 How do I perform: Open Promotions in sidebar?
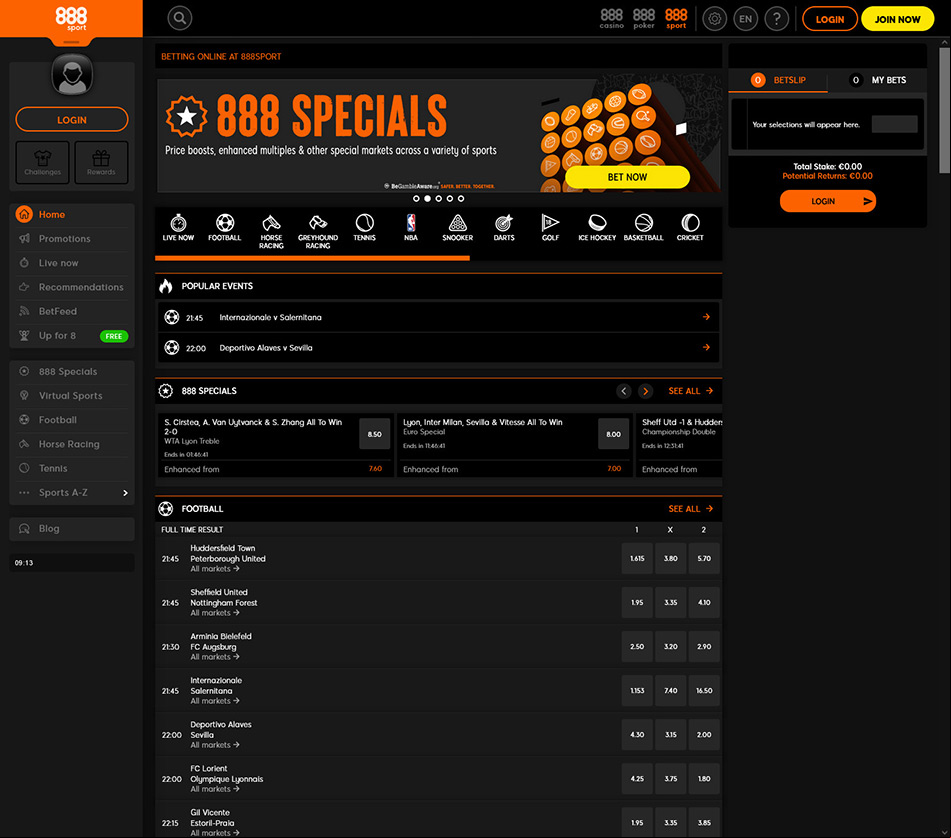point(72,239)
